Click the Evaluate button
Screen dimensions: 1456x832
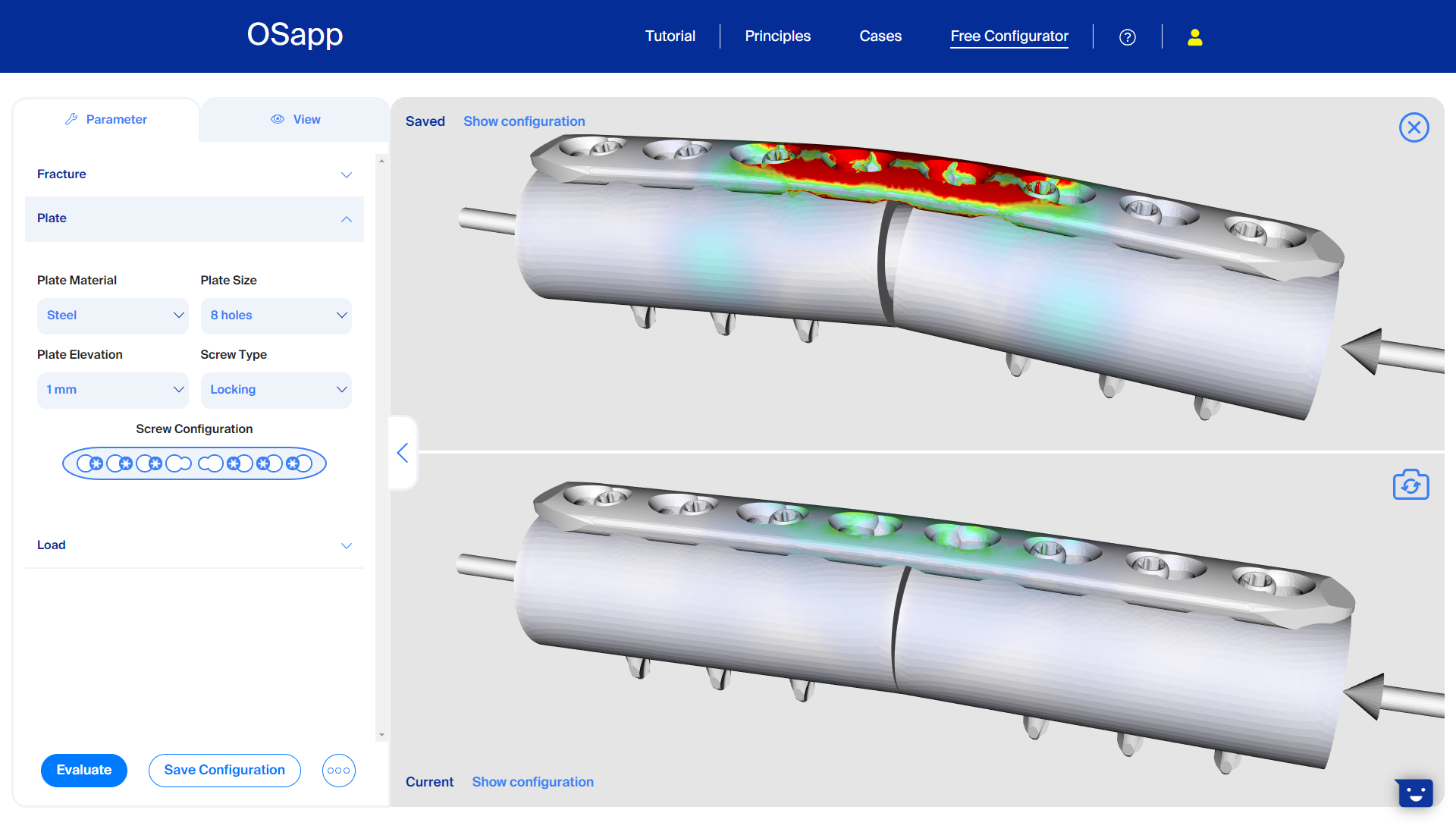(x=84, y=771)
